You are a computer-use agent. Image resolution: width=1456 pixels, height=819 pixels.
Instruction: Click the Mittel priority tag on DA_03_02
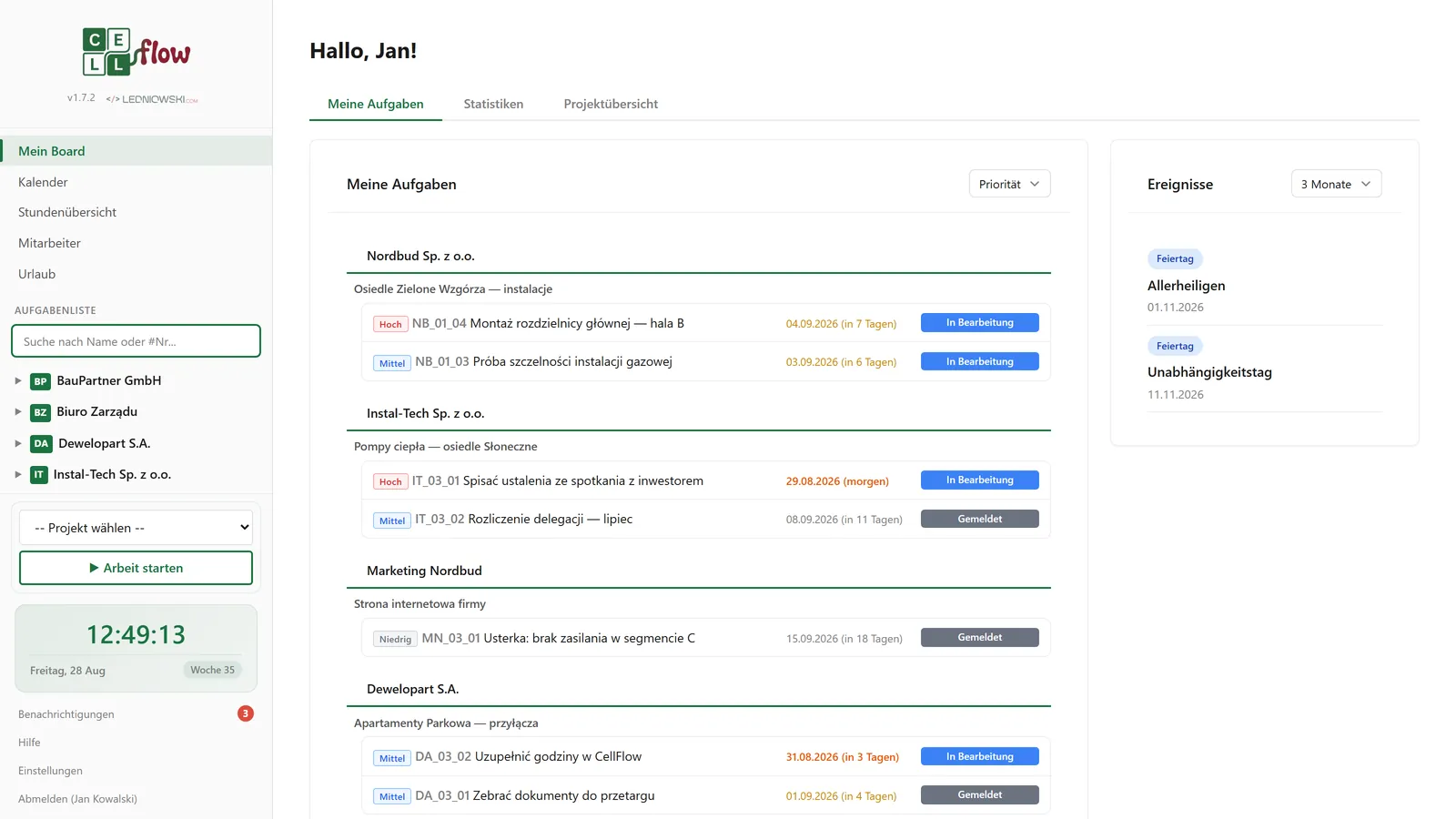[392, 758]
